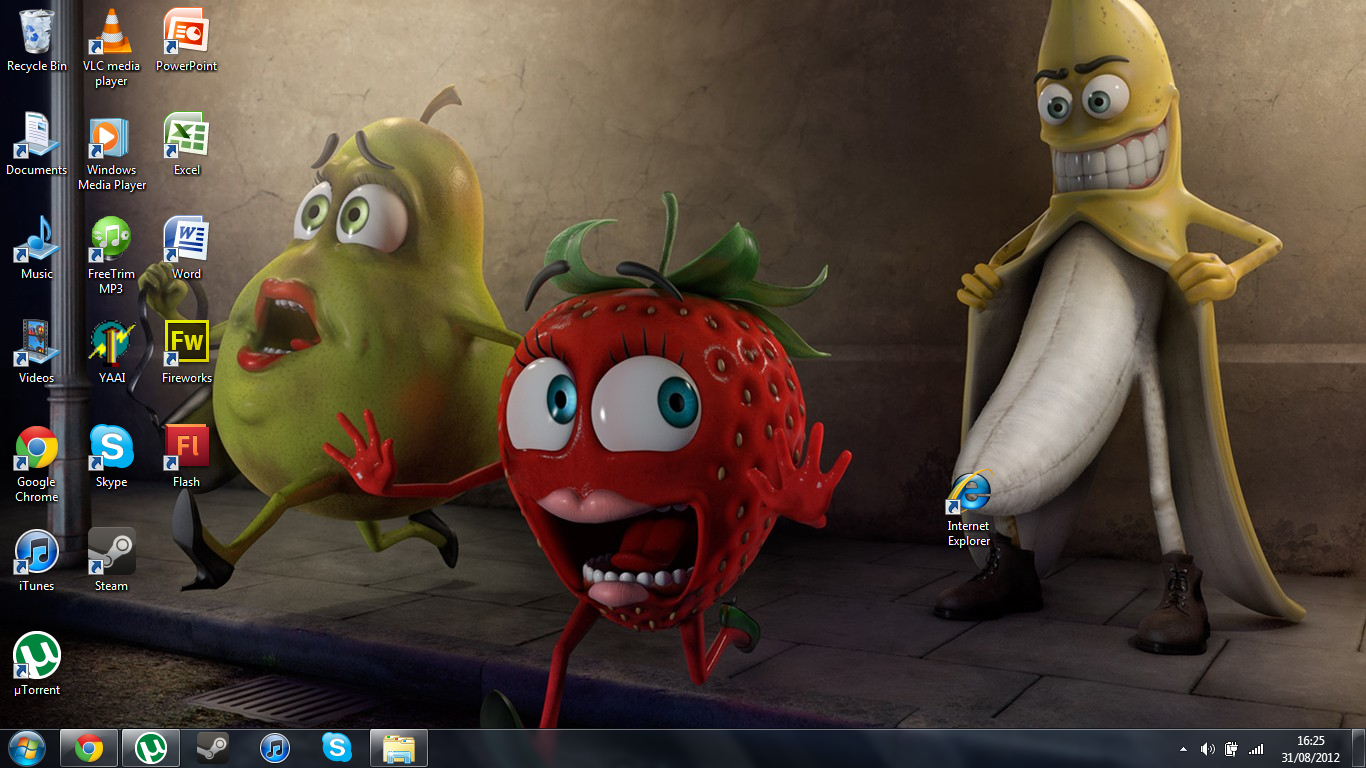Open the Windows Start menu button

point(26,748)
